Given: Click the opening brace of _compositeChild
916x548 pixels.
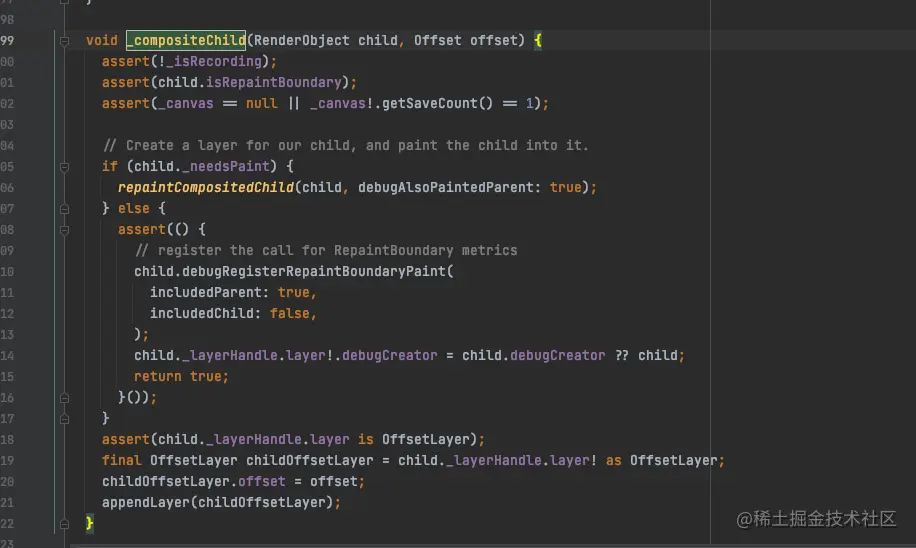Looking at the screenshot, I should coord(537,40).
